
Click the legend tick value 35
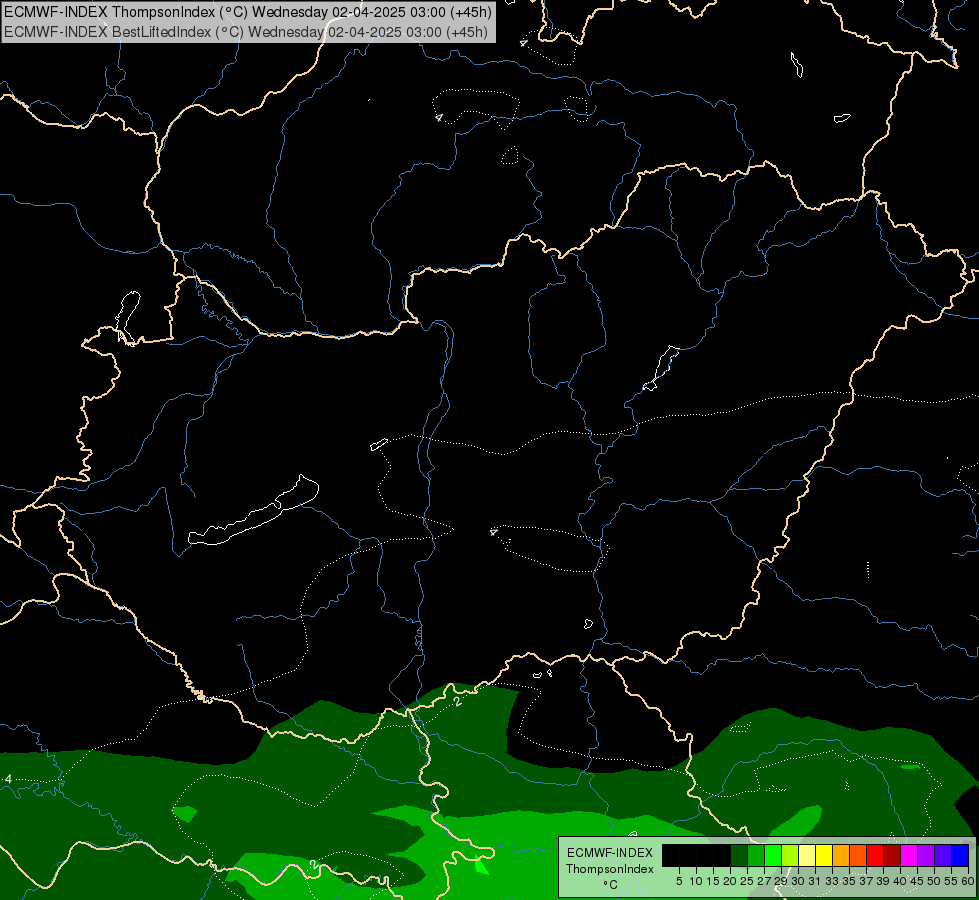[x=849, y=881]
